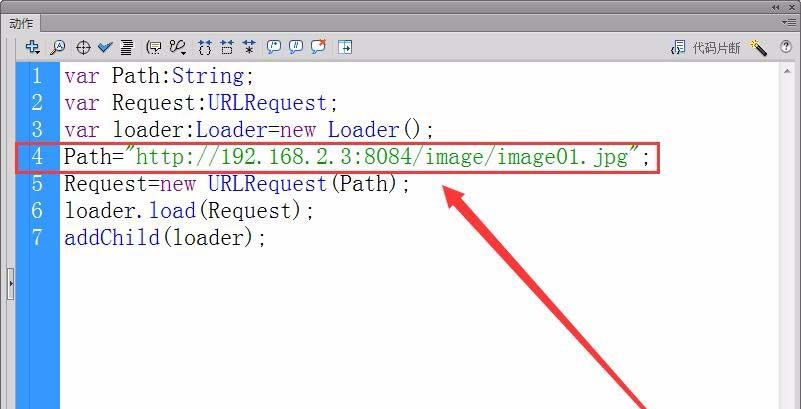Click the Collapse selection icon
The image size is (801, 409).
coord(227,47)
